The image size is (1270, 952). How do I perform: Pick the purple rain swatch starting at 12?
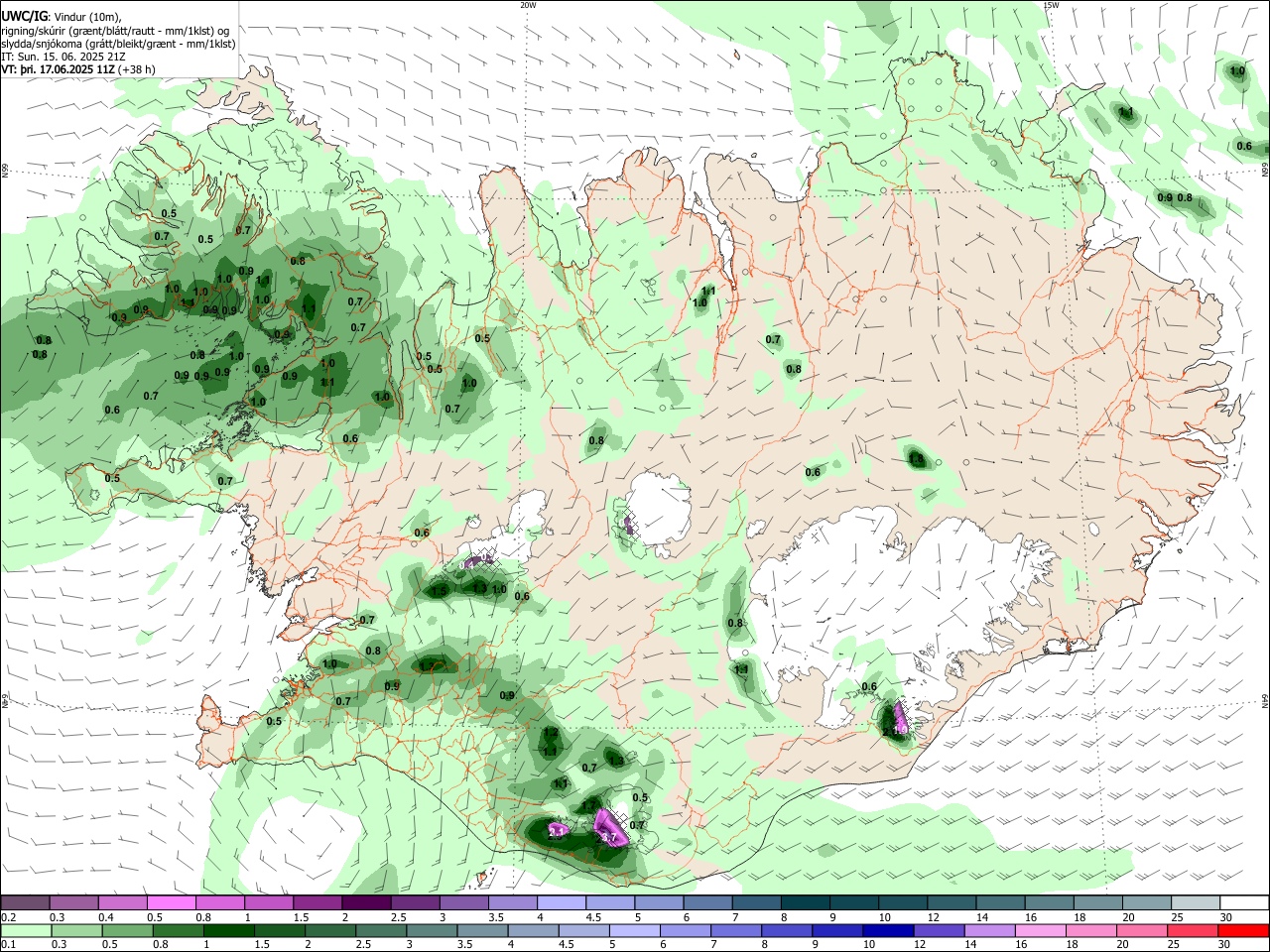[939, 930]
